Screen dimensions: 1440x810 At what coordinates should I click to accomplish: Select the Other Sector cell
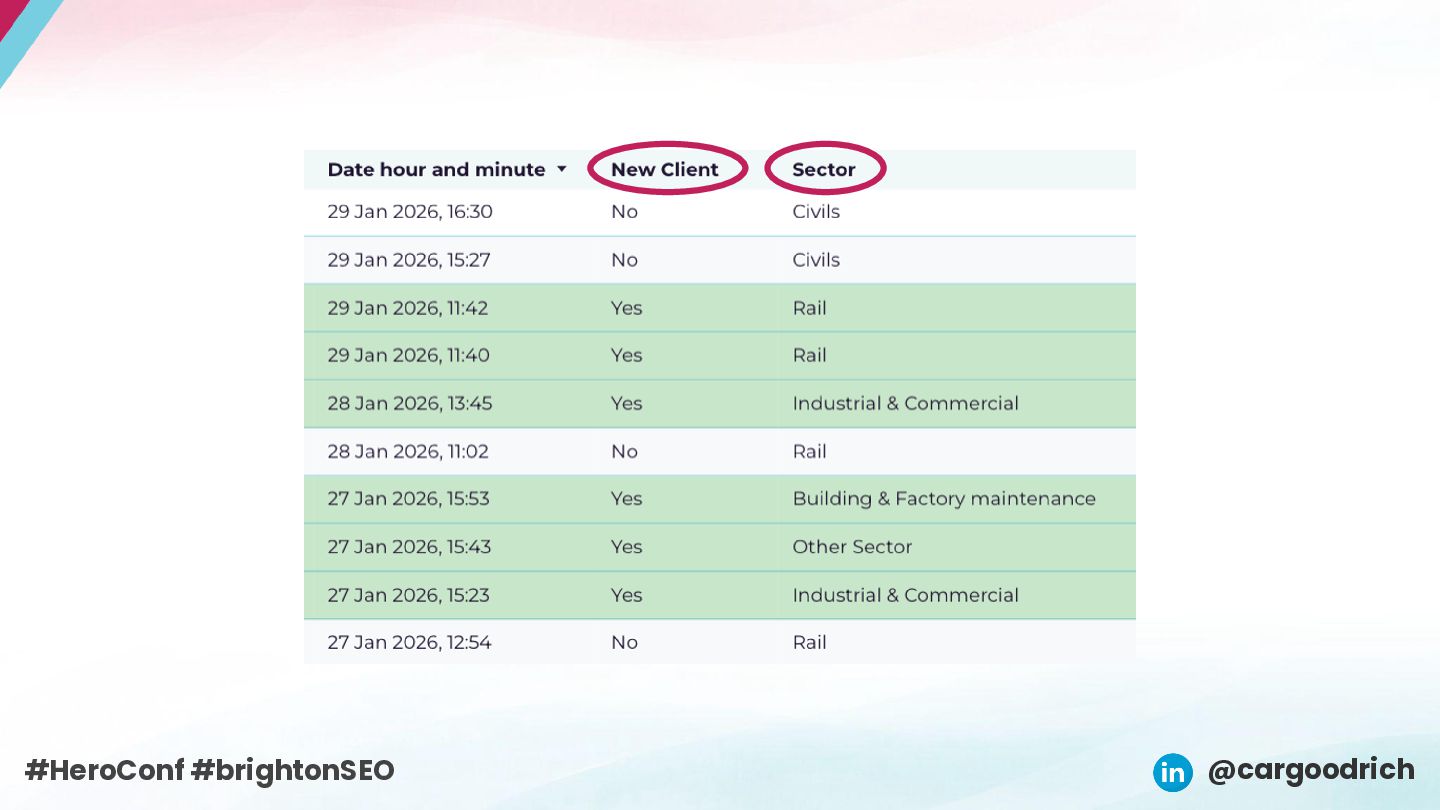pos(852,547)
